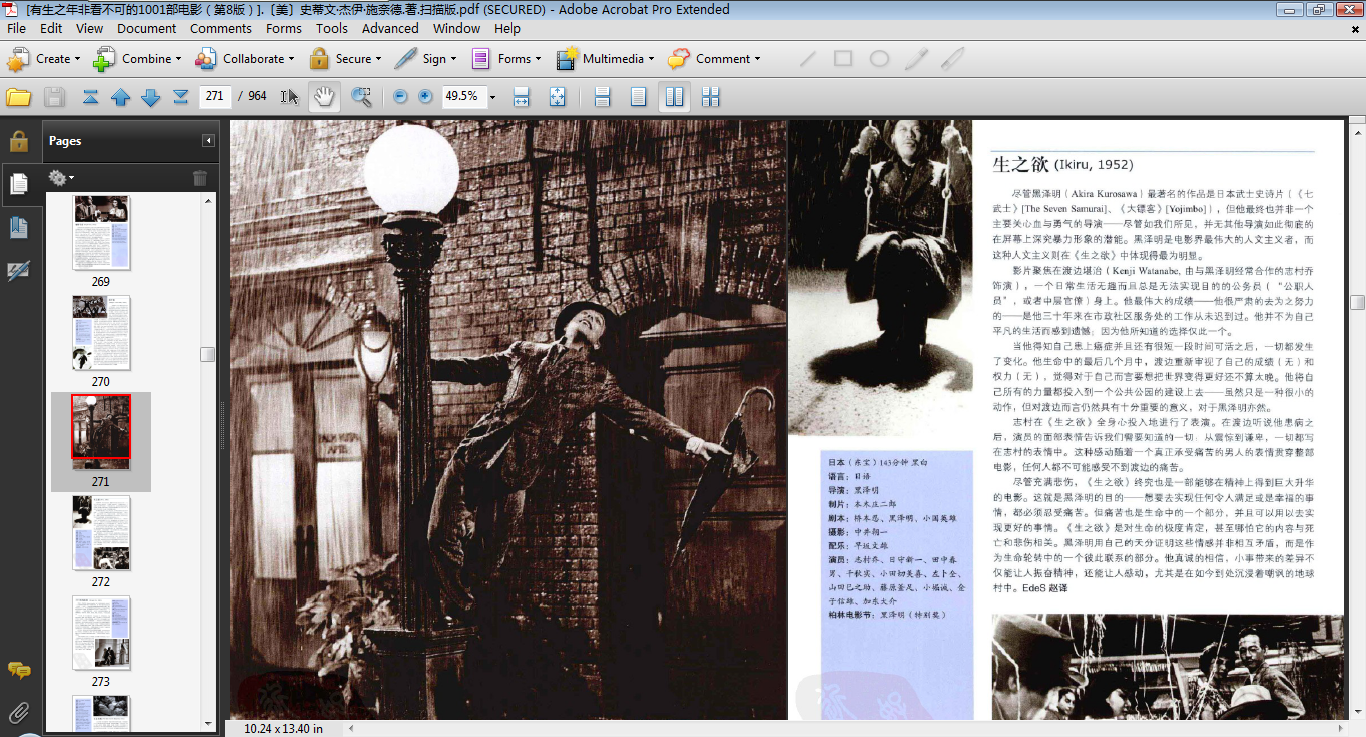The image size is (1366, 737).
Task: Open the Attachments paperclip panel
Action: [x=18, y=713]
